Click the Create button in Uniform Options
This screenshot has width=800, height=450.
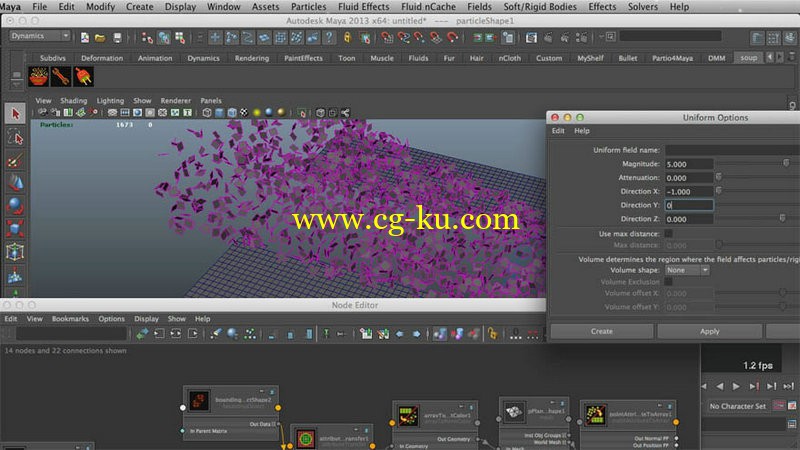coord(602,331)
